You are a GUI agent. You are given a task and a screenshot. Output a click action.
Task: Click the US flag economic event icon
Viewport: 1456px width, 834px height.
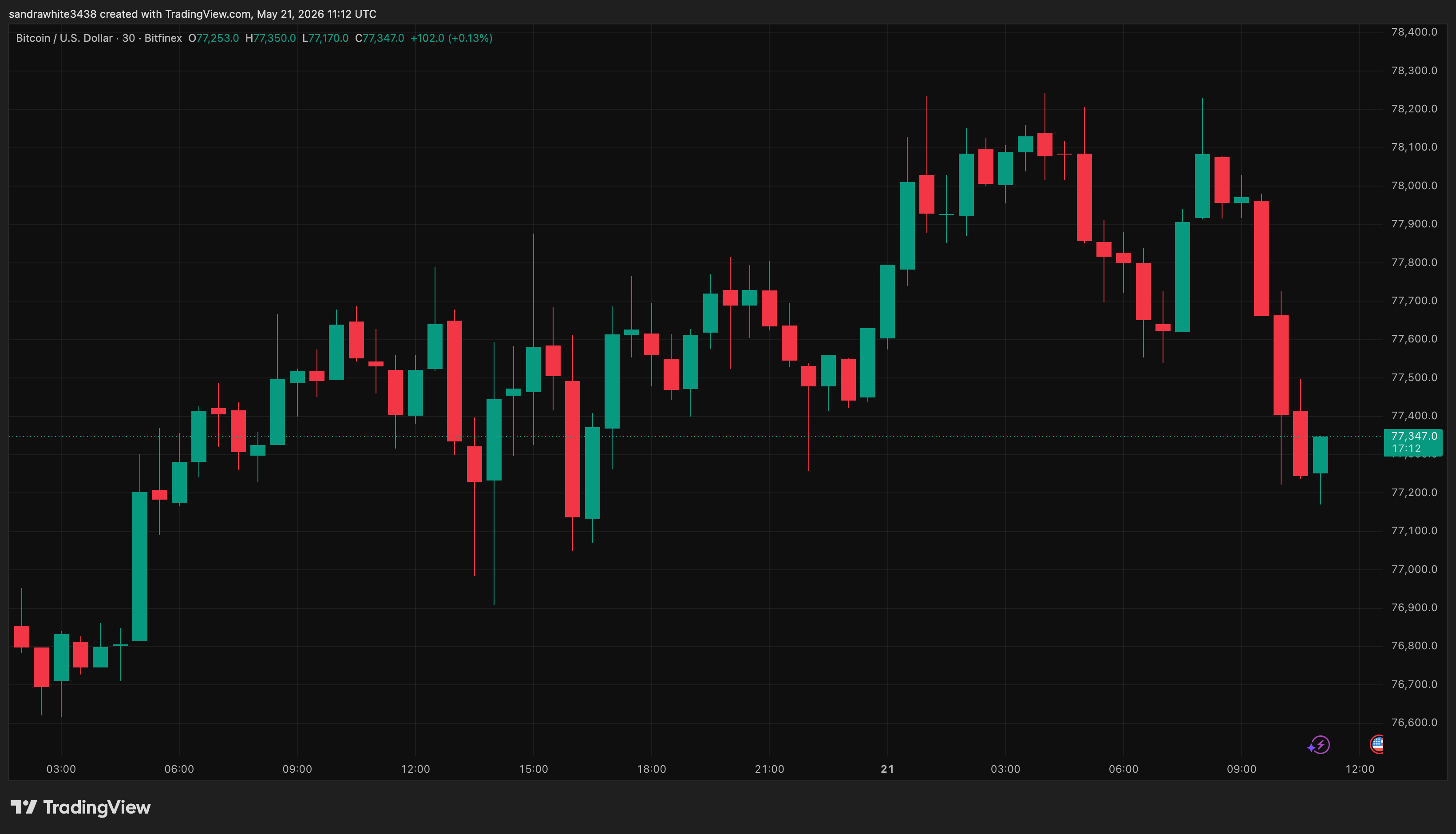[1377, 744]
